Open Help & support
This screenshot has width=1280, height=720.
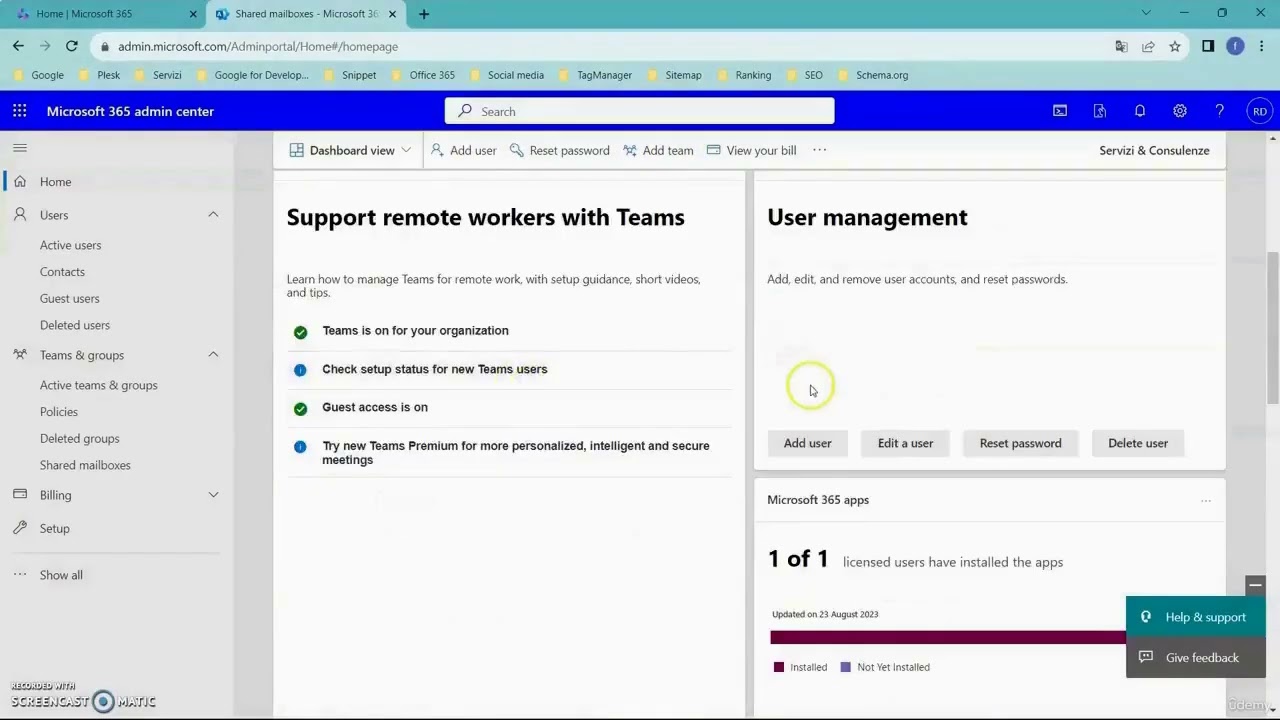pyautogui.click(x=1195, y=617)
